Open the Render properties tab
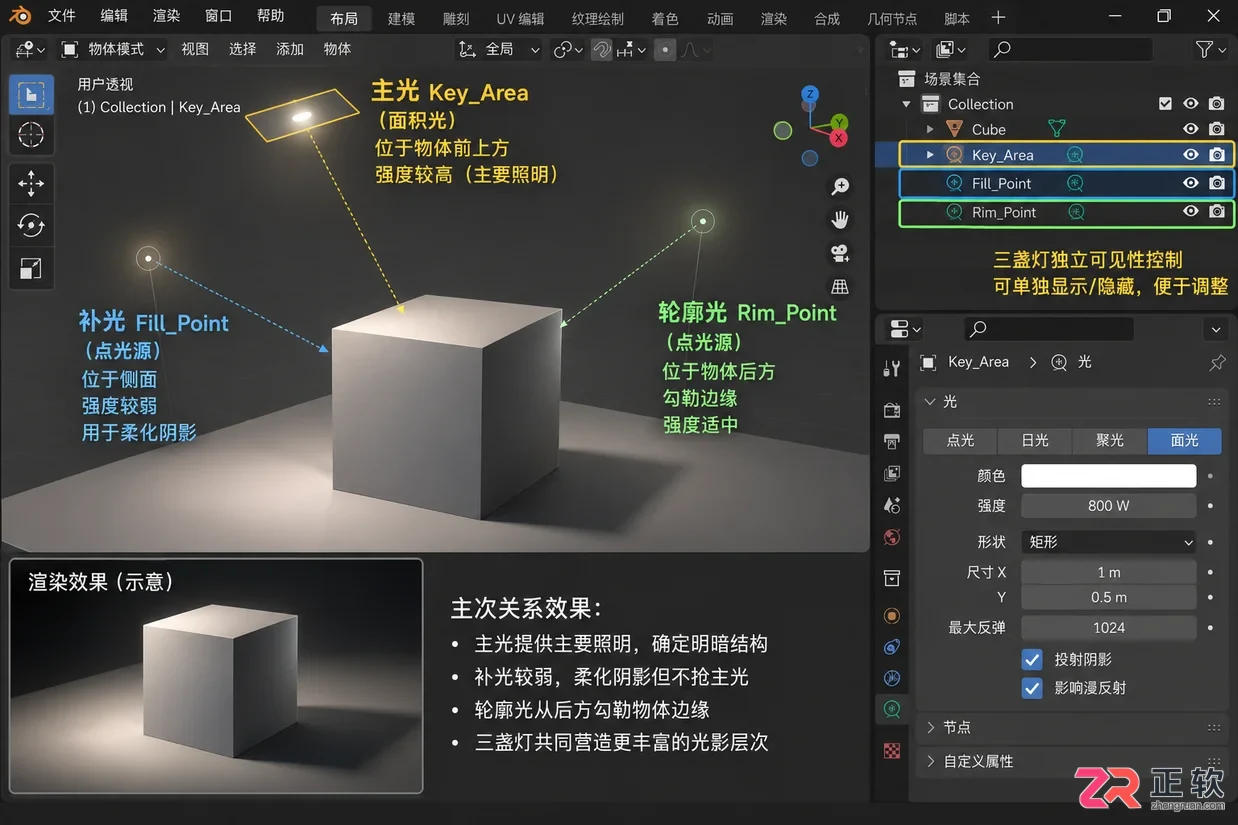This screenshot has height=825, width=1238. [892, 409]
